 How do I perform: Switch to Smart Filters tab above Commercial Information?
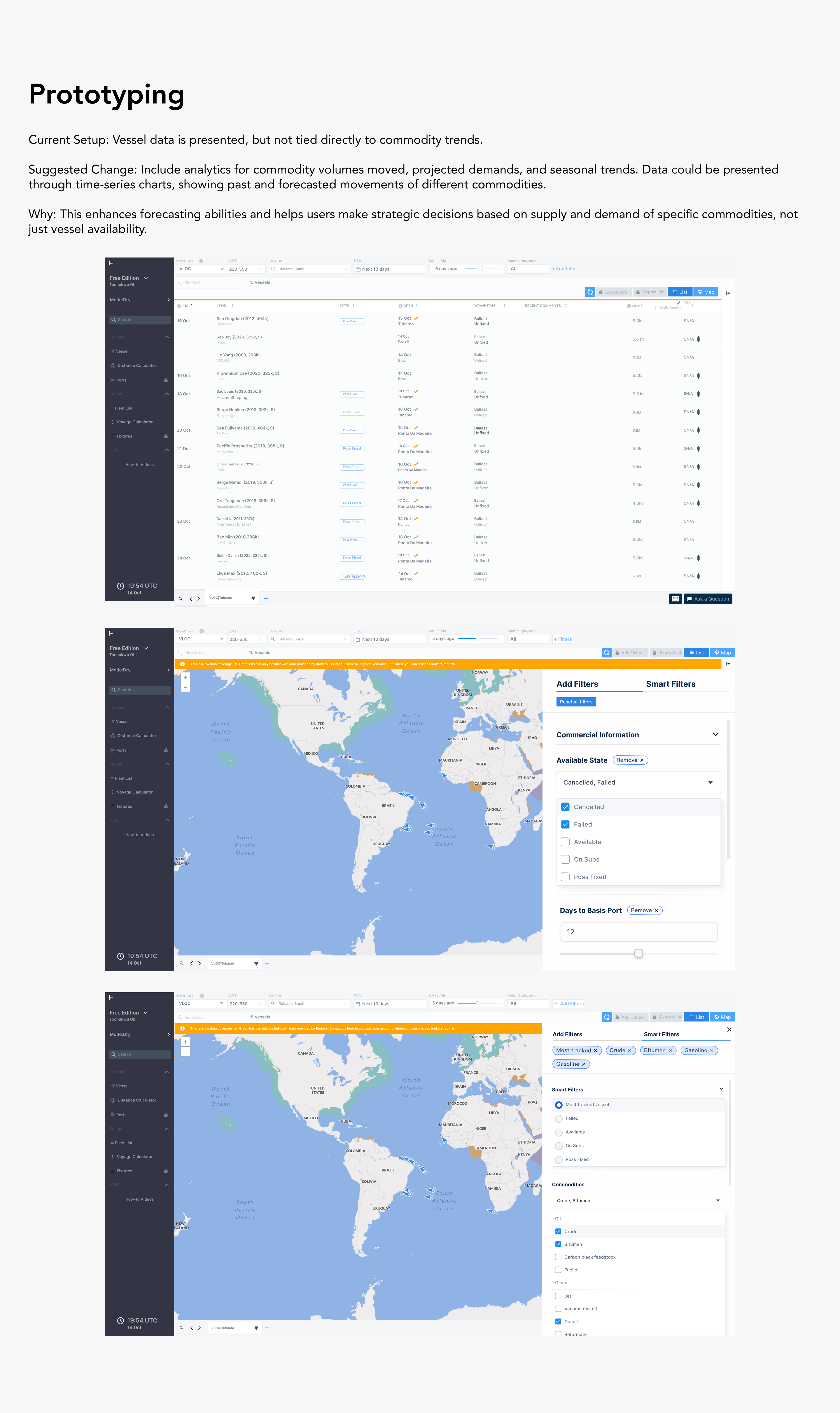click(x=670, y=684)
